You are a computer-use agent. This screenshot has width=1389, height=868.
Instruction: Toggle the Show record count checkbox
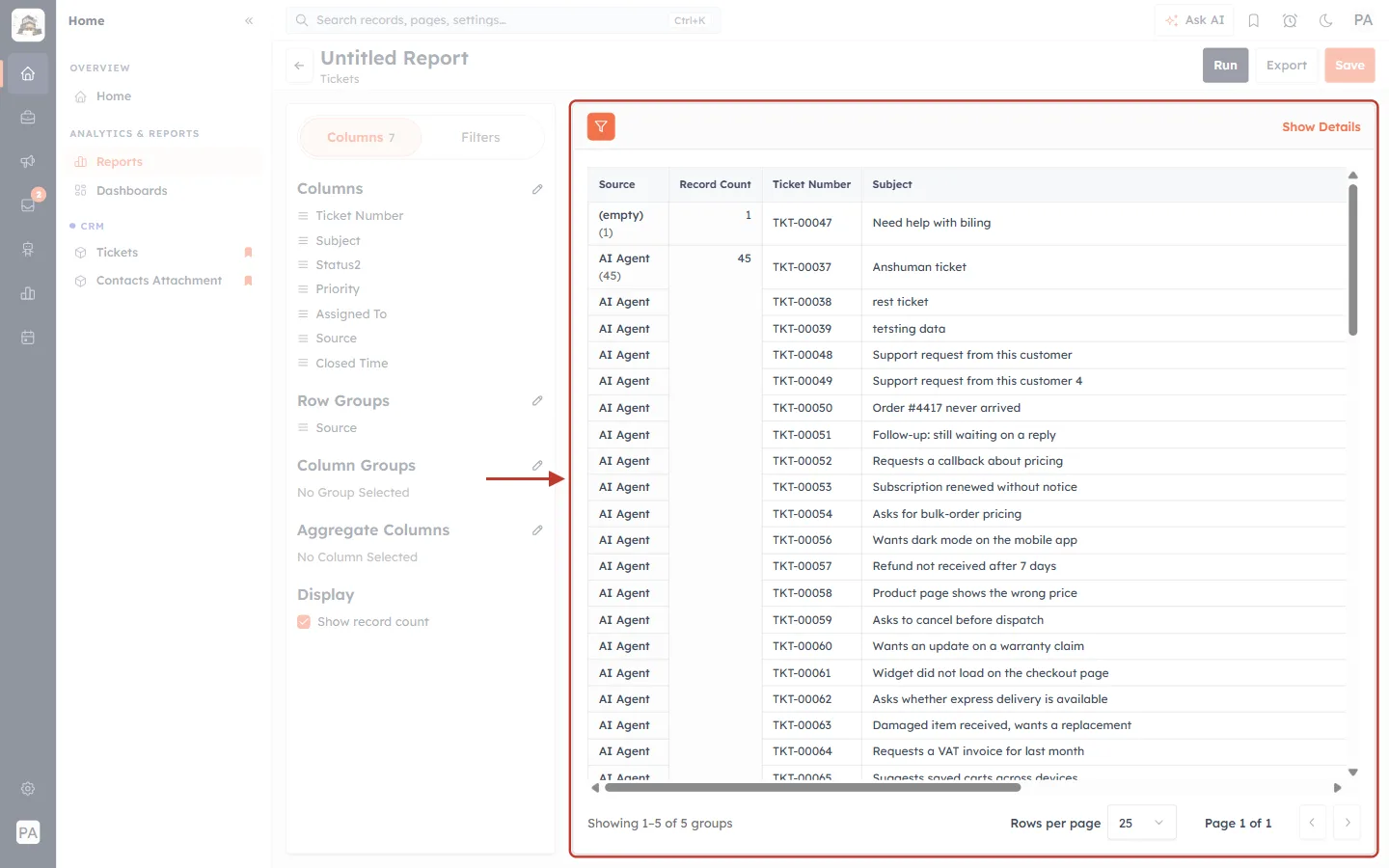coord(304,622)
